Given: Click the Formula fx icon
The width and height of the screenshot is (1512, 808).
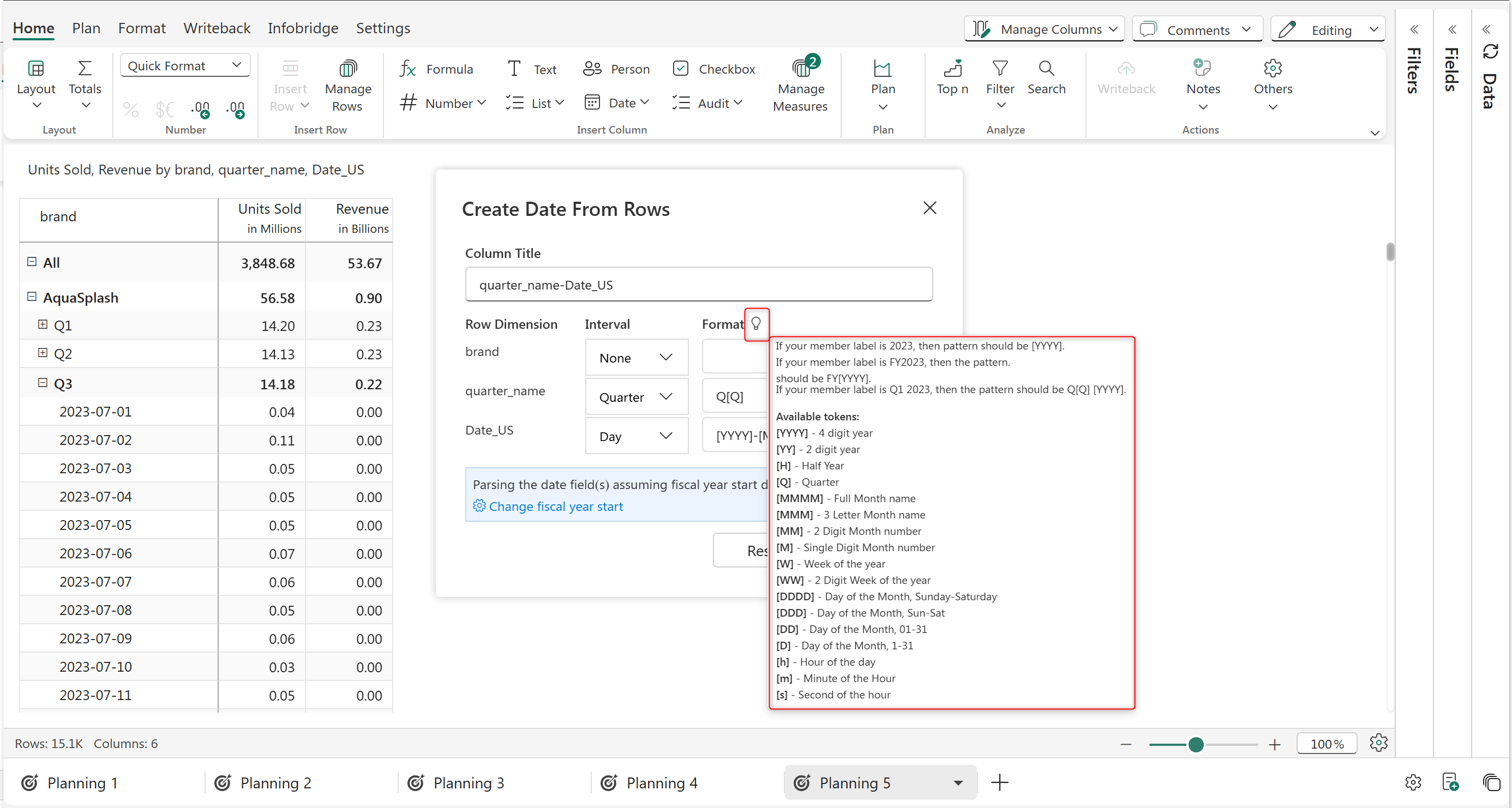Looking at the screenshot, I should tap(408, 69).
